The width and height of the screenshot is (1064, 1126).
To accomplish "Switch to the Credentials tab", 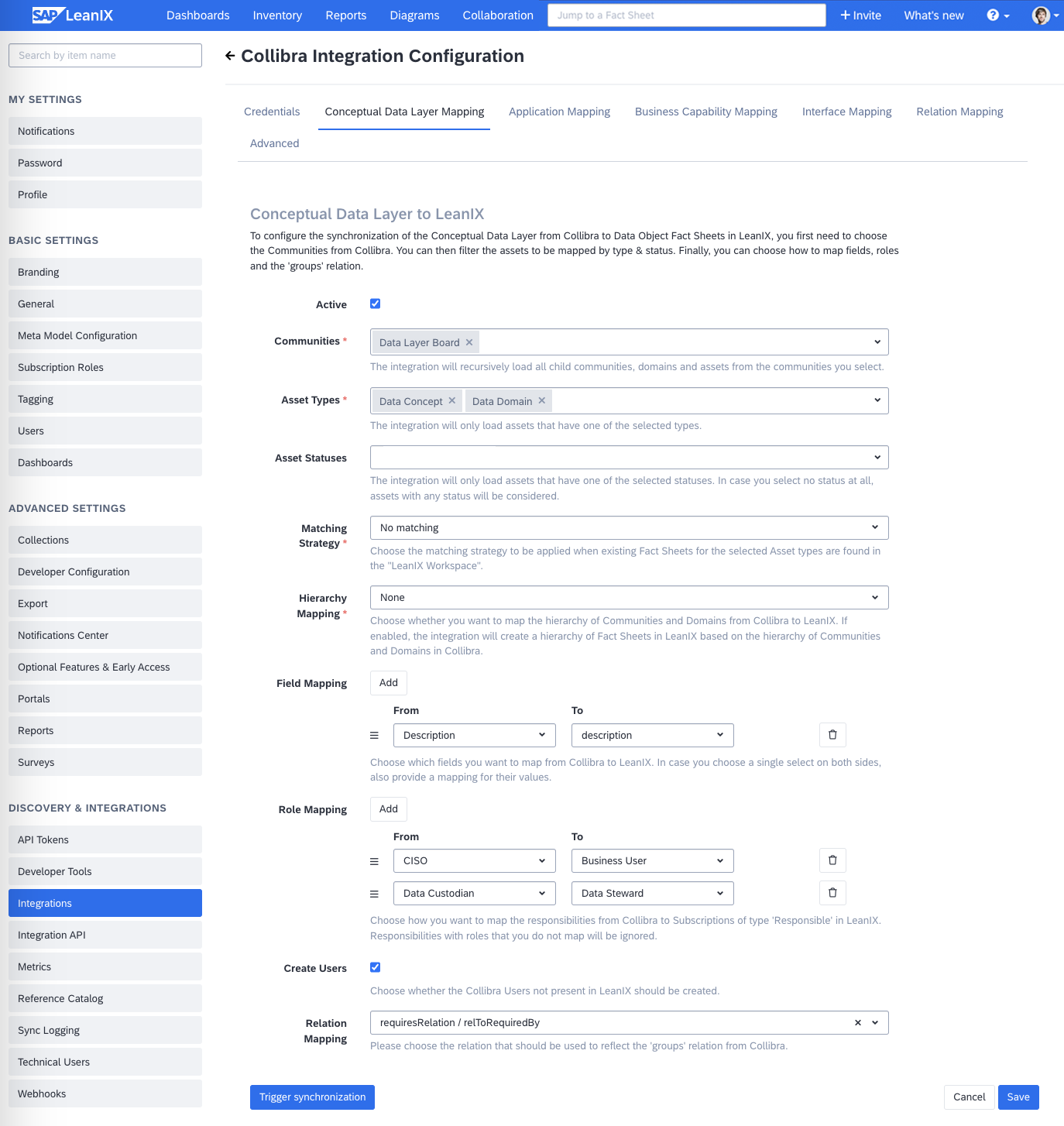I will tap(272, 112).
